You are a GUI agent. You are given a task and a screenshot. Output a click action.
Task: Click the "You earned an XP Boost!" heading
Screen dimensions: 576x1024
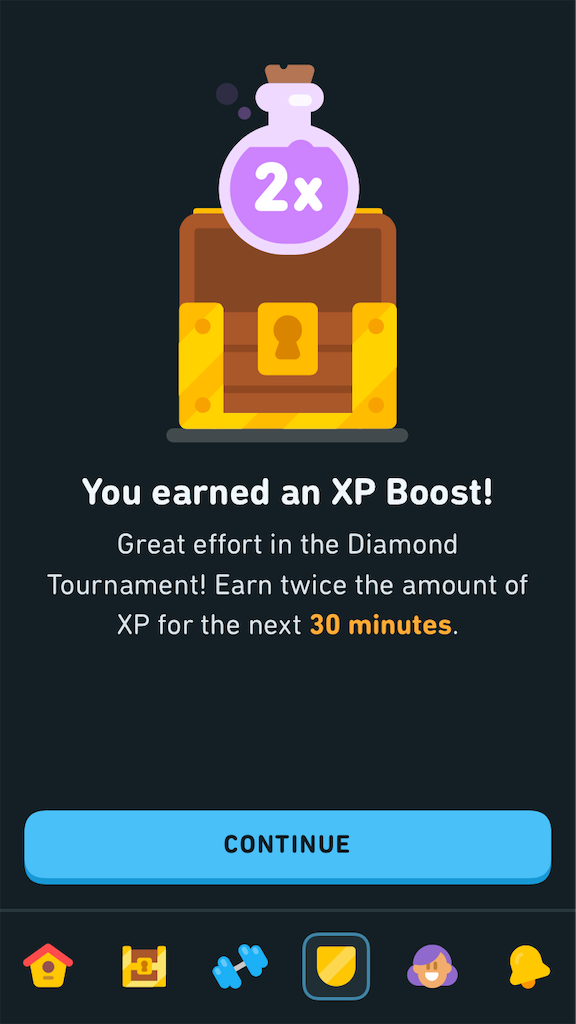coord(287,492)
